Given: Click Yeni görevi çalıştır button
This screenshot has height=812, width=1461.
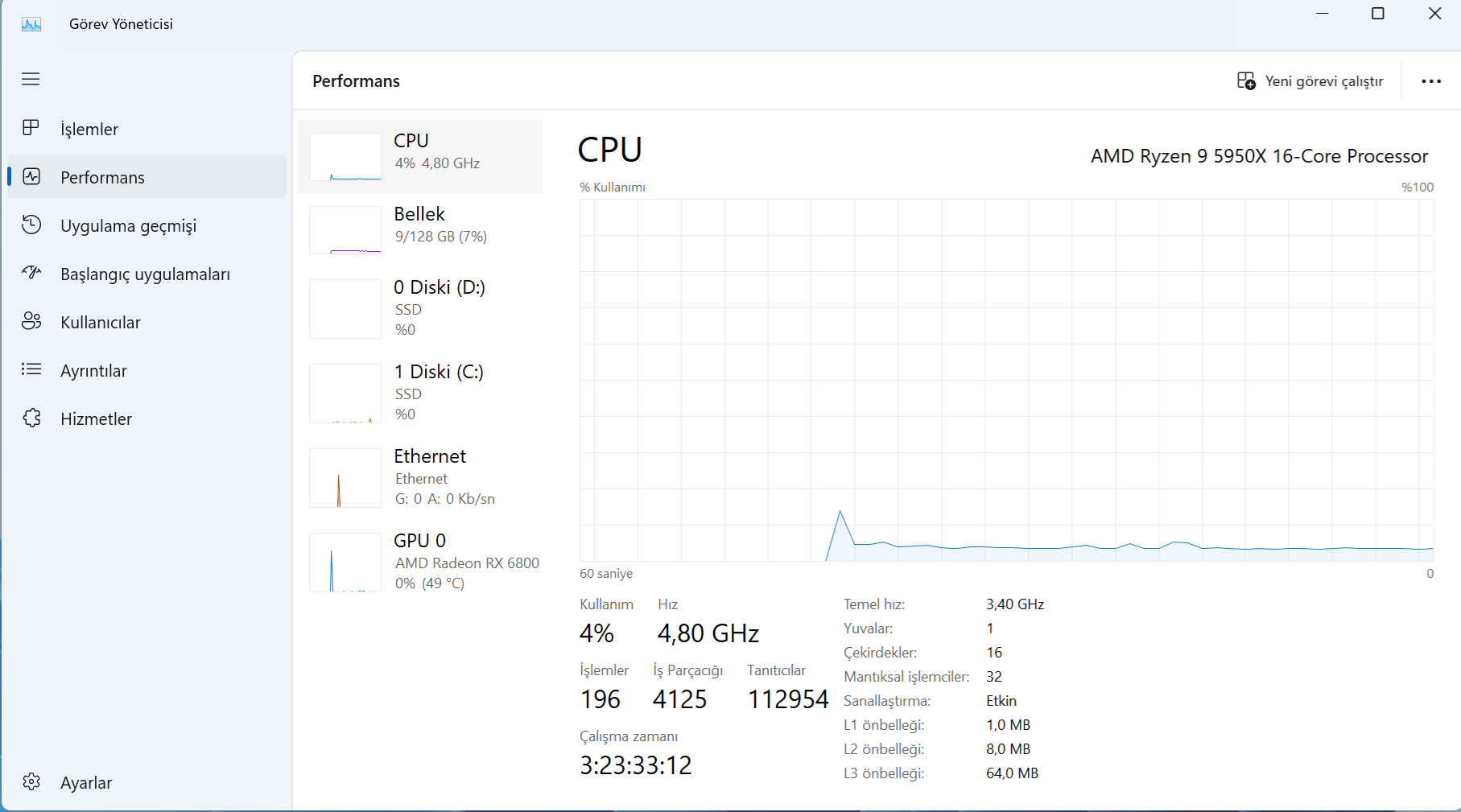Looking at the screenshot, I should pyautogui.click(x=1310, y=81).
